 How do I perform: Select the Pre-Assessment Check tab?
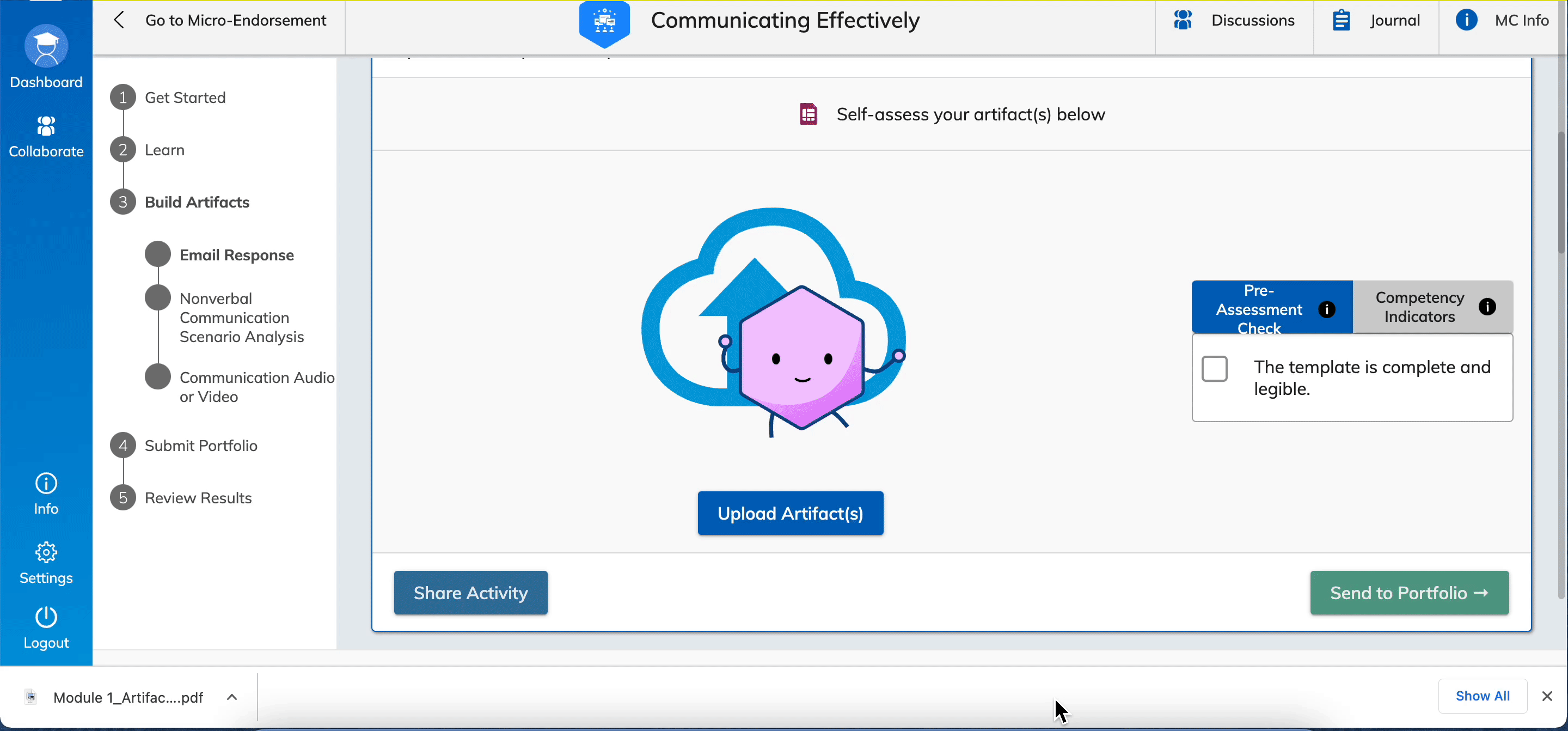[1259, 308]
